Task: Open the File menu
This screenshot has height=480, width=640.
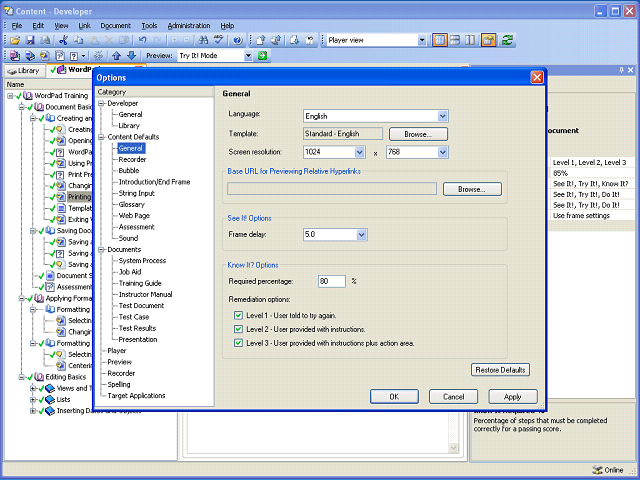Action: click(x=17, y=26)
